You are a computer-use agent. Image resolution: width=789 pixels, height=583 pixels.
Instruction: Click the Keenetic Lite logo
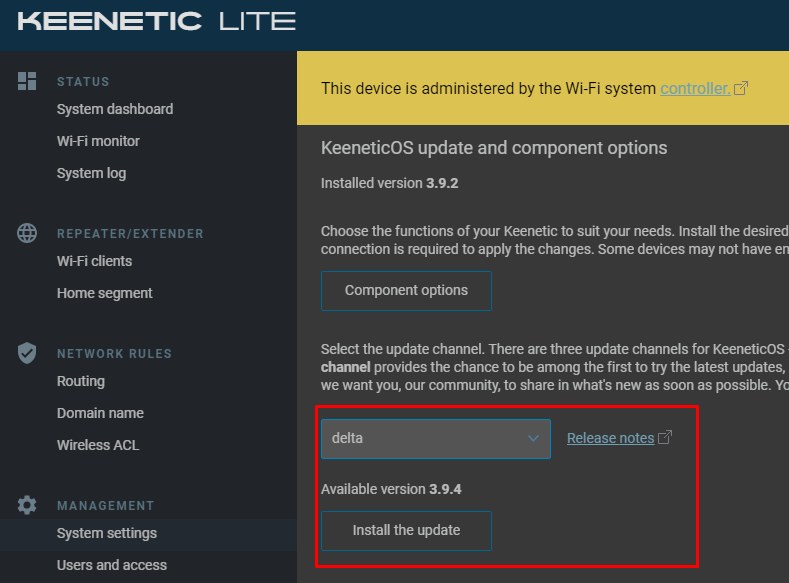tap(156, 22)
